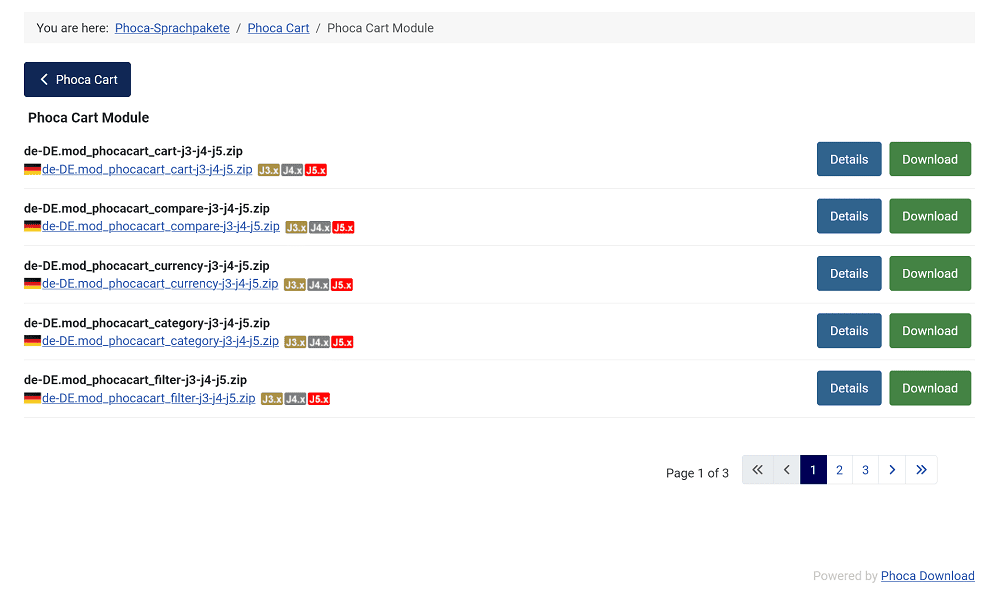Click the Phoca Cart Module breadcrumb text
Screen dimensions: 1000x589
[380, 28]
